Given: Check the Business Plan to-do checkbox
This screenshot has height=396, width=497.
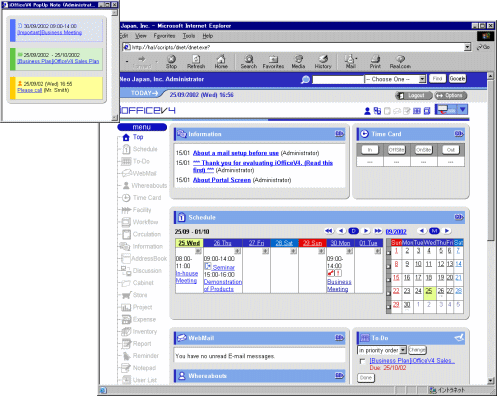Looking at the screenshot, I should [x=362, y=361].
